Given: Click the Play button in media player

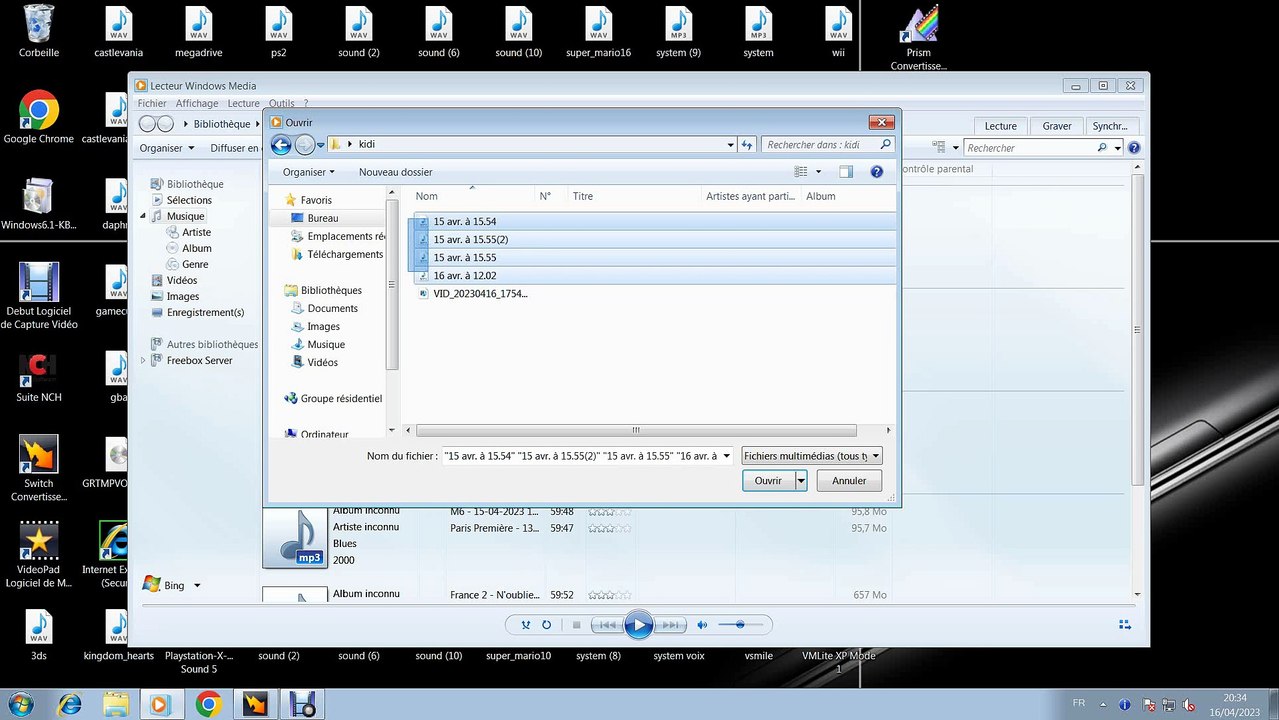Looking at the screenshot, I should point(638,626).
